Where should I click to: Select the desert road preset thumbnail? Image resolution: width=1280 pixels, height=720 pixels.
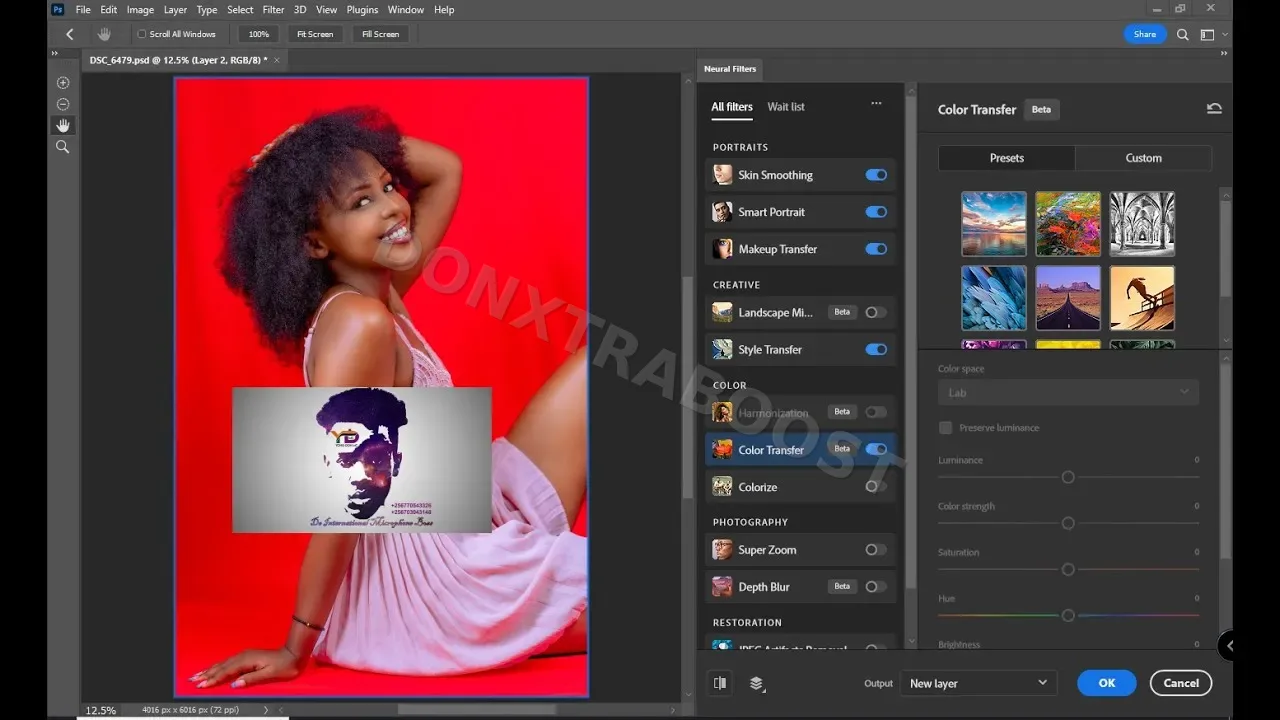pyautogui.click(x=1068, y=298)
